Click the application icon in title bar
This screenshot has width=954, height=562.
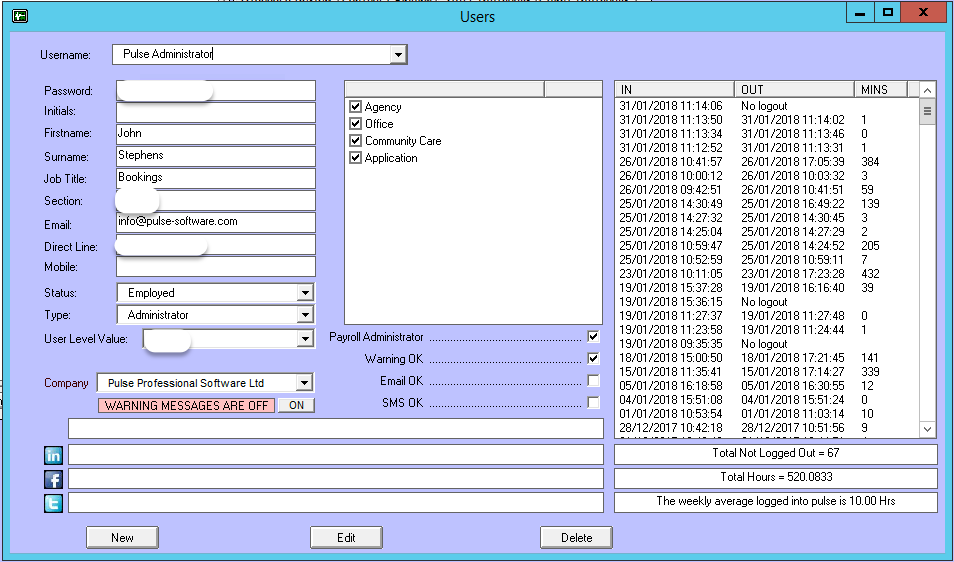(x=19, y=16)
